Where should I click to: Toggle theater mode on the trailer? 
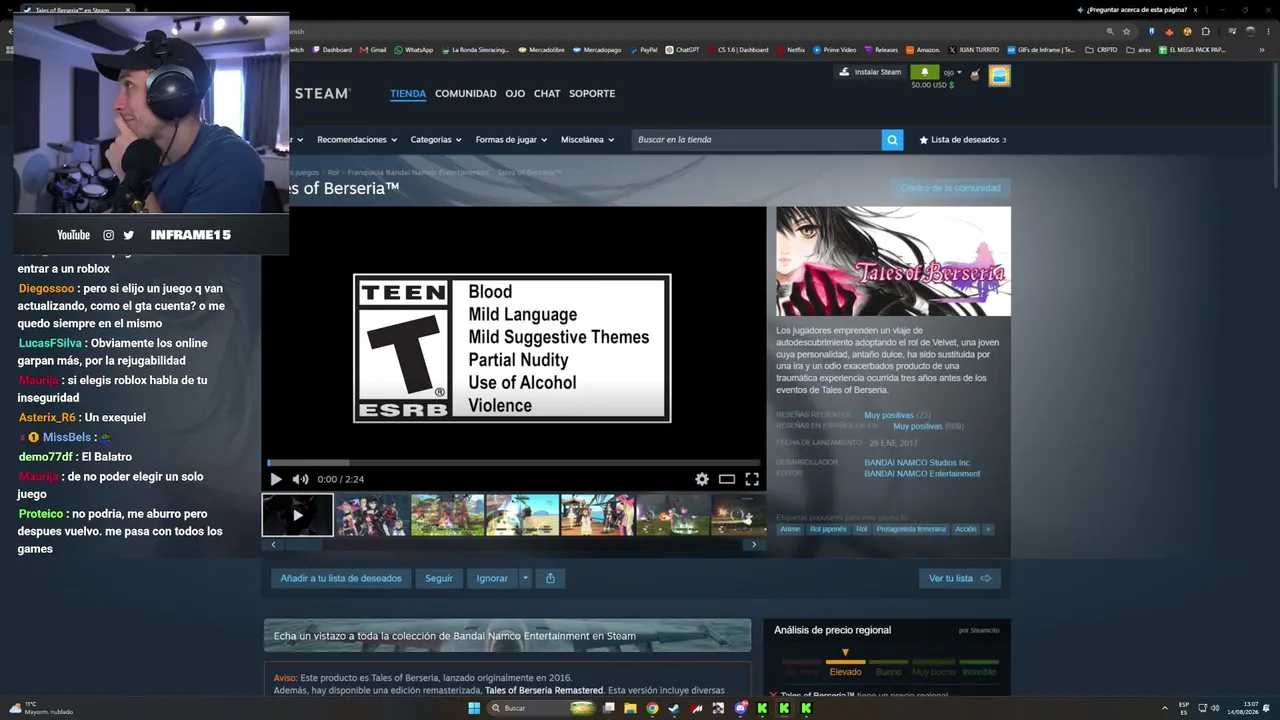[727, 479]
